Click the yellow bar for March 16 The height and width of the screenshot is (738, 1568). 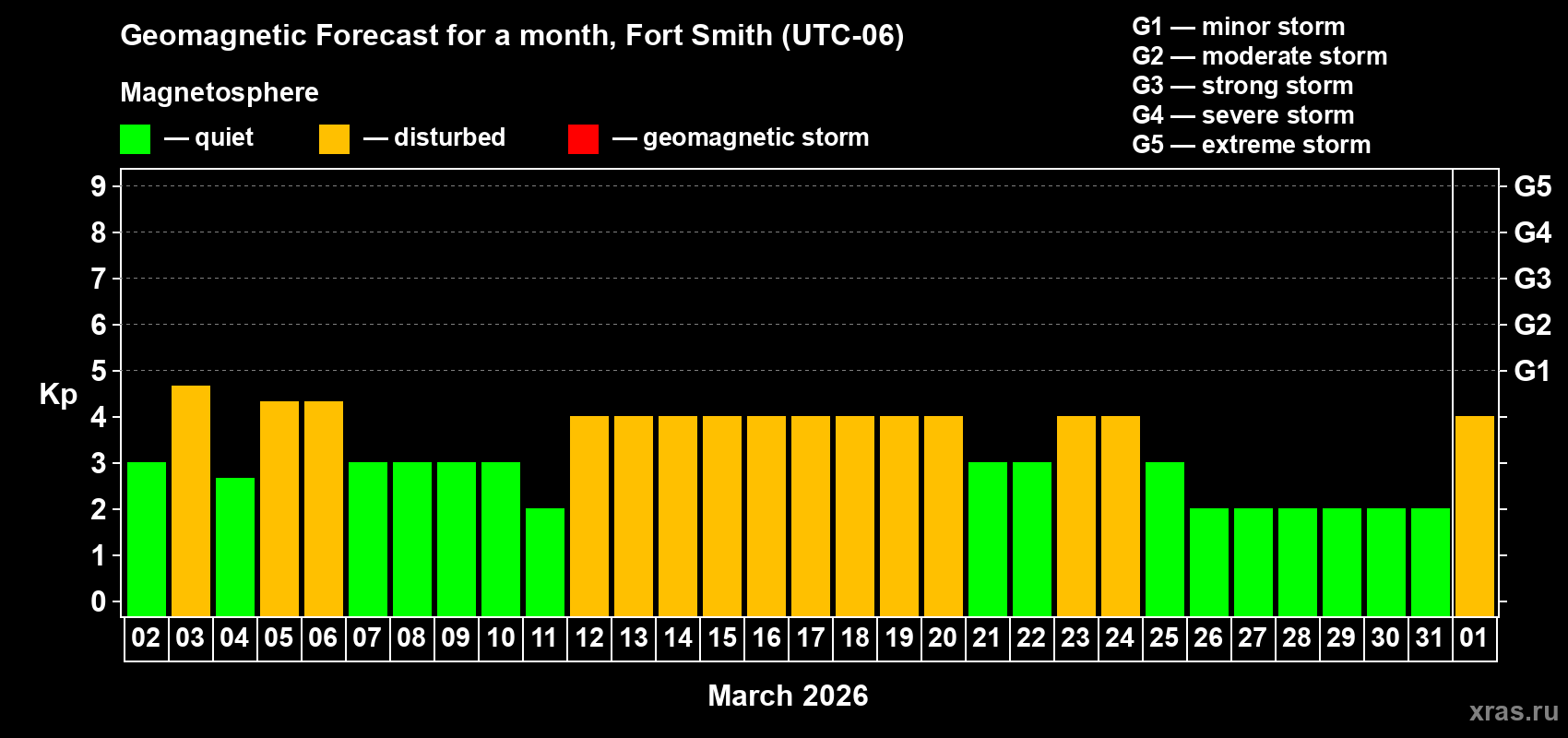tap(766, 516)
